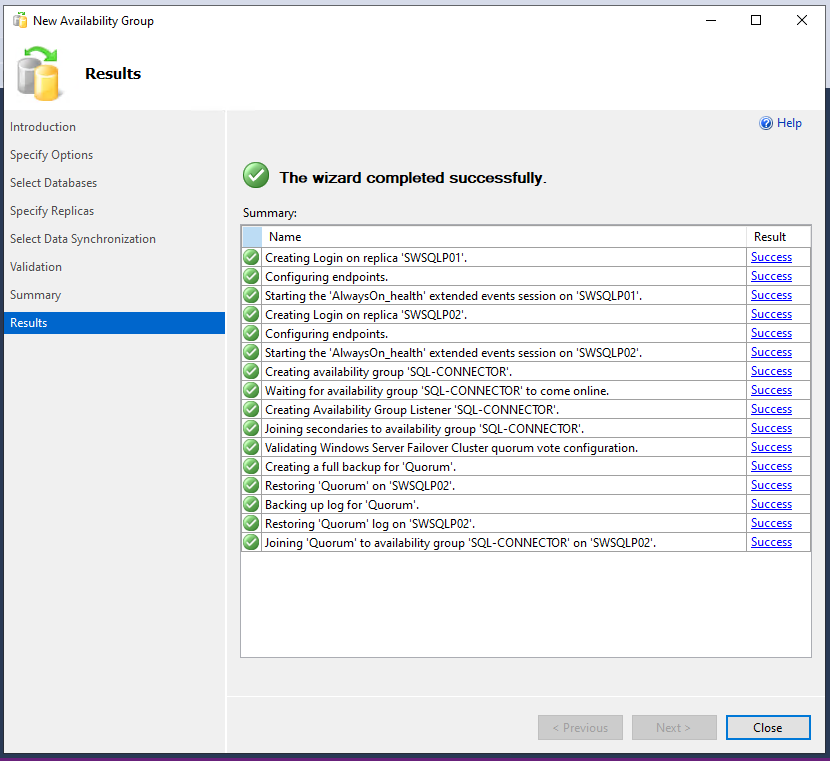Open Success link for Creating Login on SWSQLP02
Viewport: 830px width, 761px height.
click(x=771, y=314)
